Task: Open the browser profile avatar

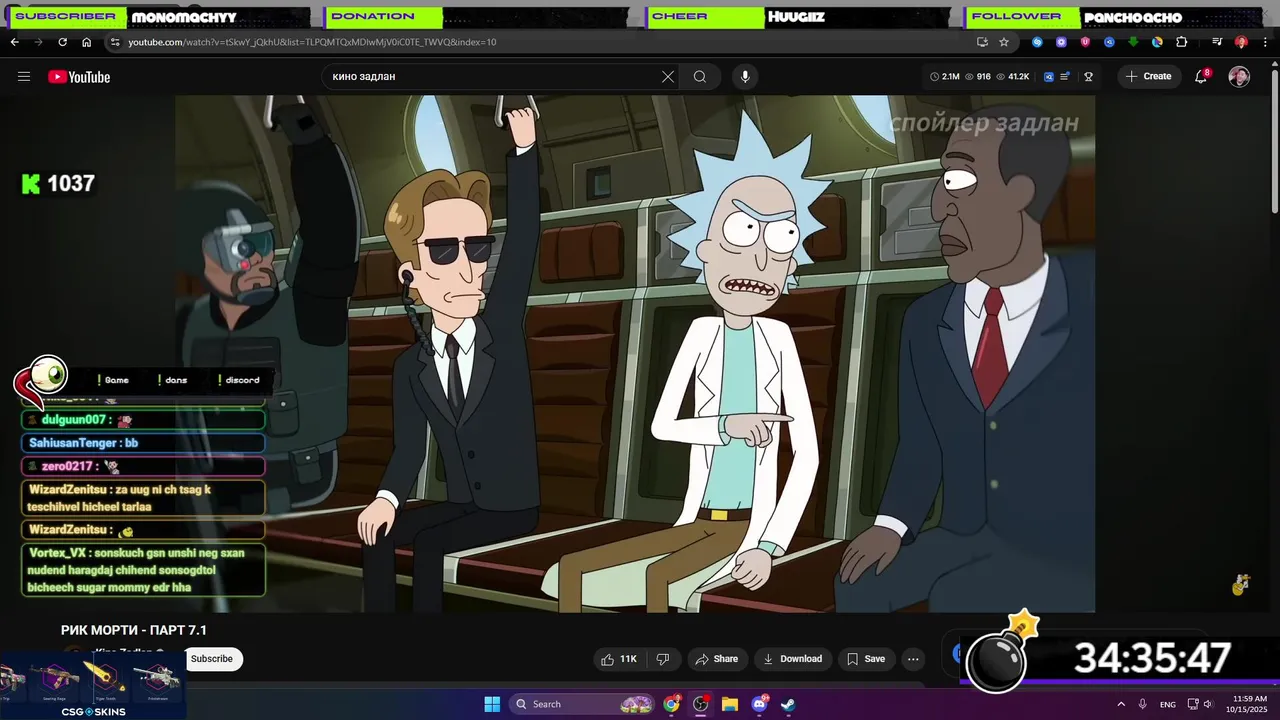Action: [1241, 42]
